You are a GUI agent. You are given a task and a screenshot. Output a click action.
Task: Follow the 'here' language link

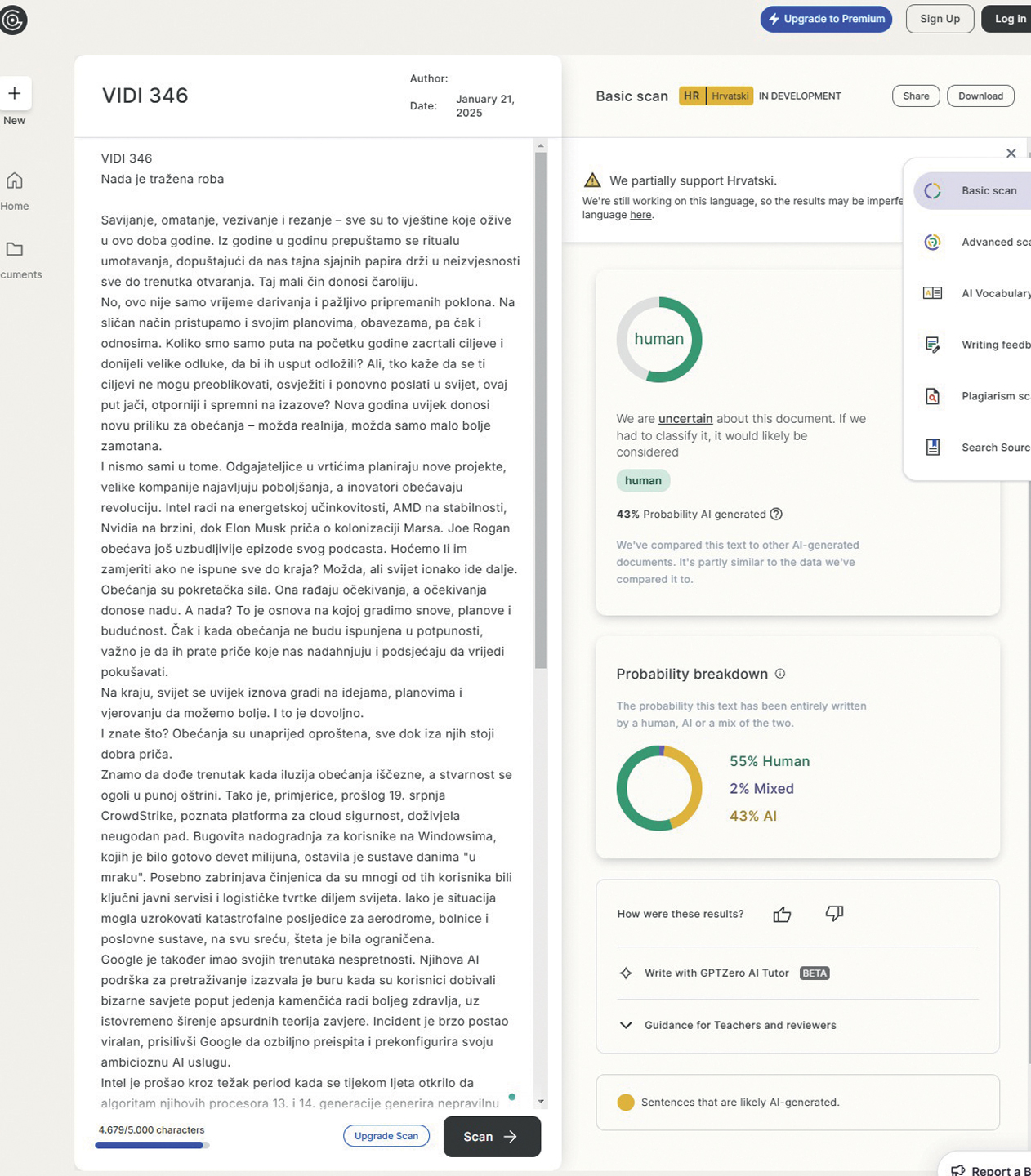[640, 215]
